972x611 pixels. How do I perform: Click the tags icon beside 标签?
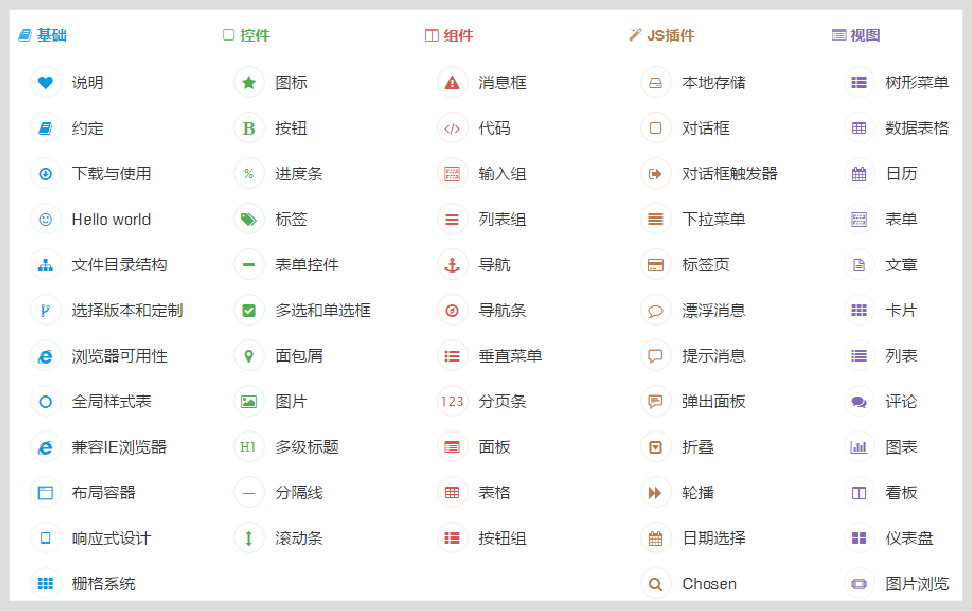click(249, 219)
